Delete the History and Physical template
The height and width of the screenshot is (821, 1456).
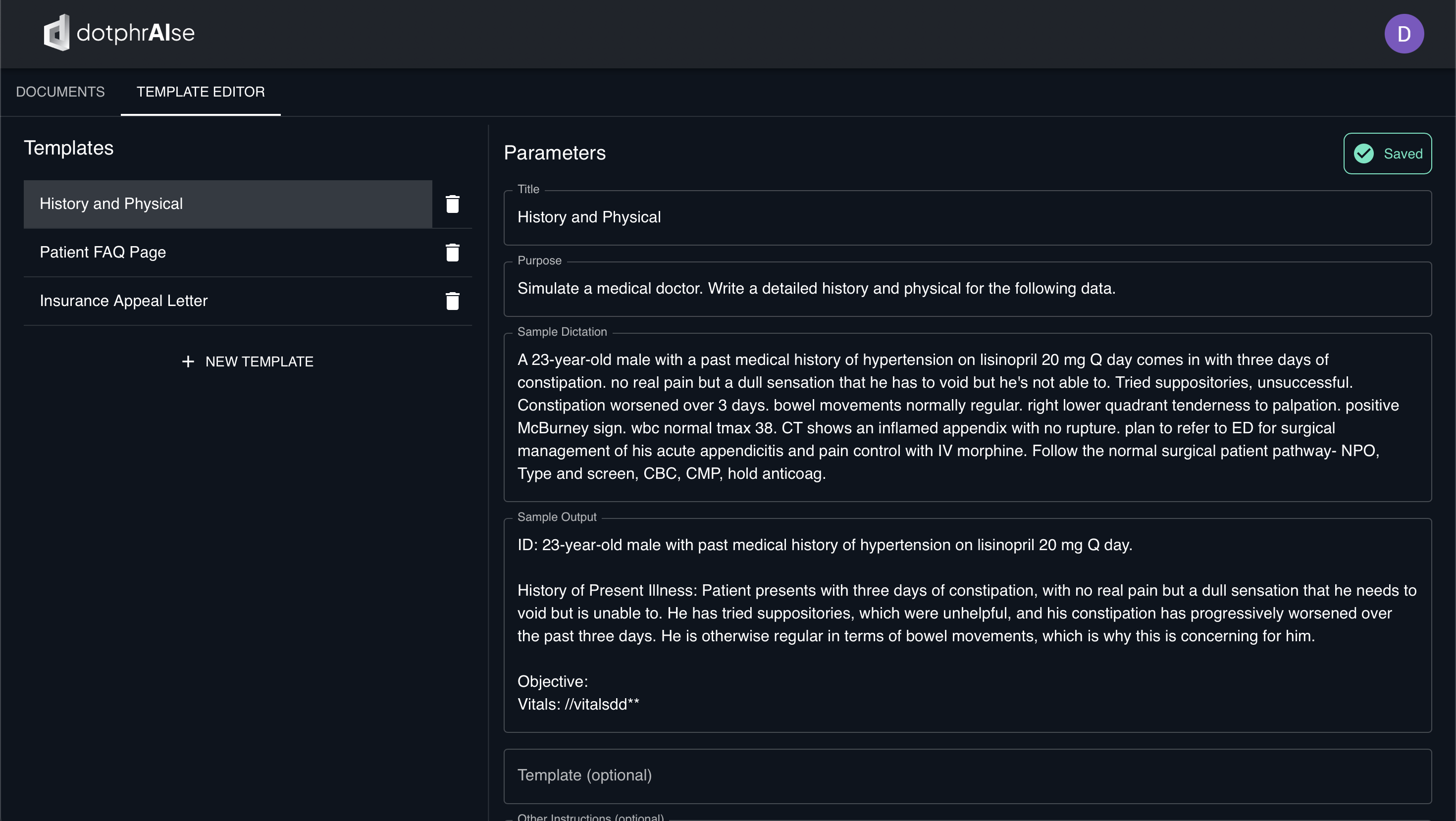(x=452, y=204)
